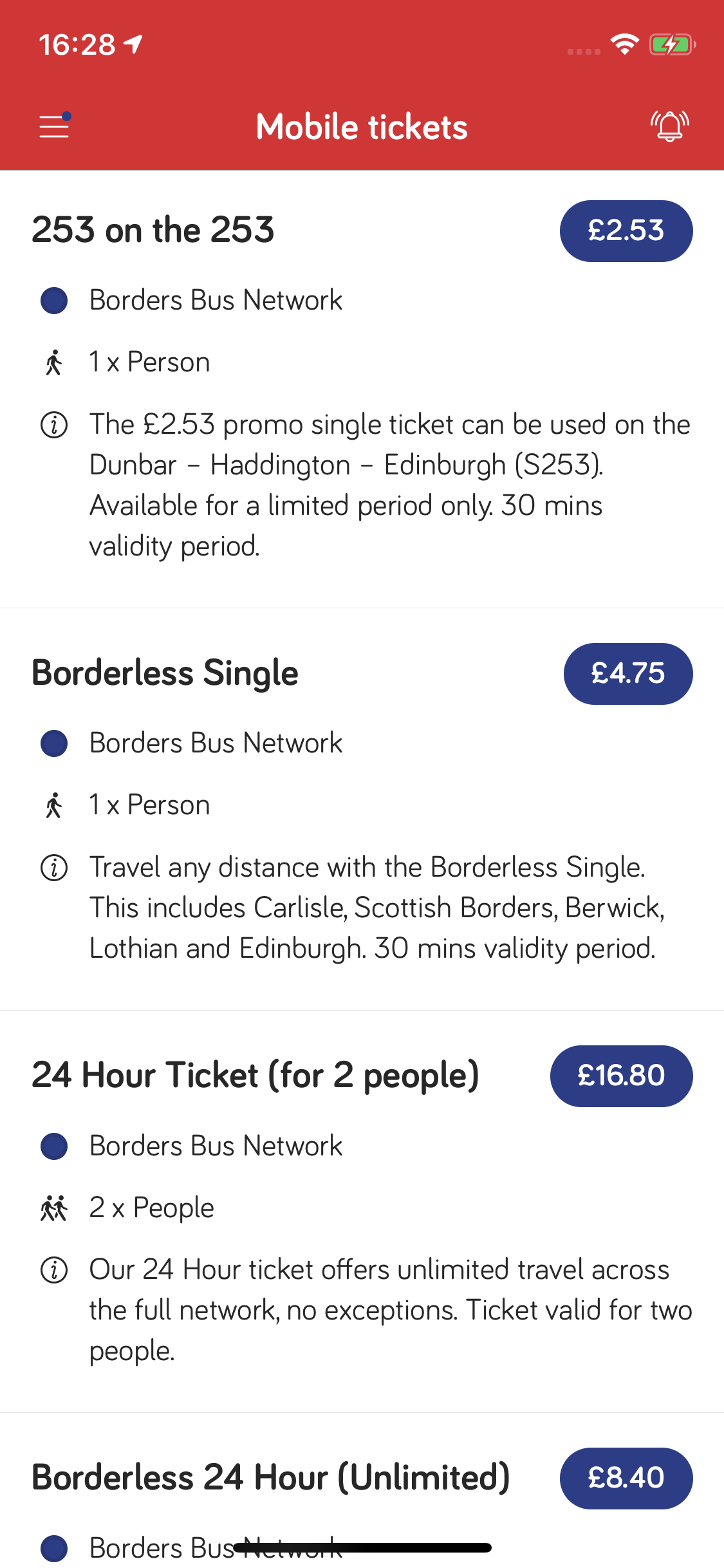Select the £8.40 price button
This screenshot has height=1568, width=724.
tap(626, 1478)
